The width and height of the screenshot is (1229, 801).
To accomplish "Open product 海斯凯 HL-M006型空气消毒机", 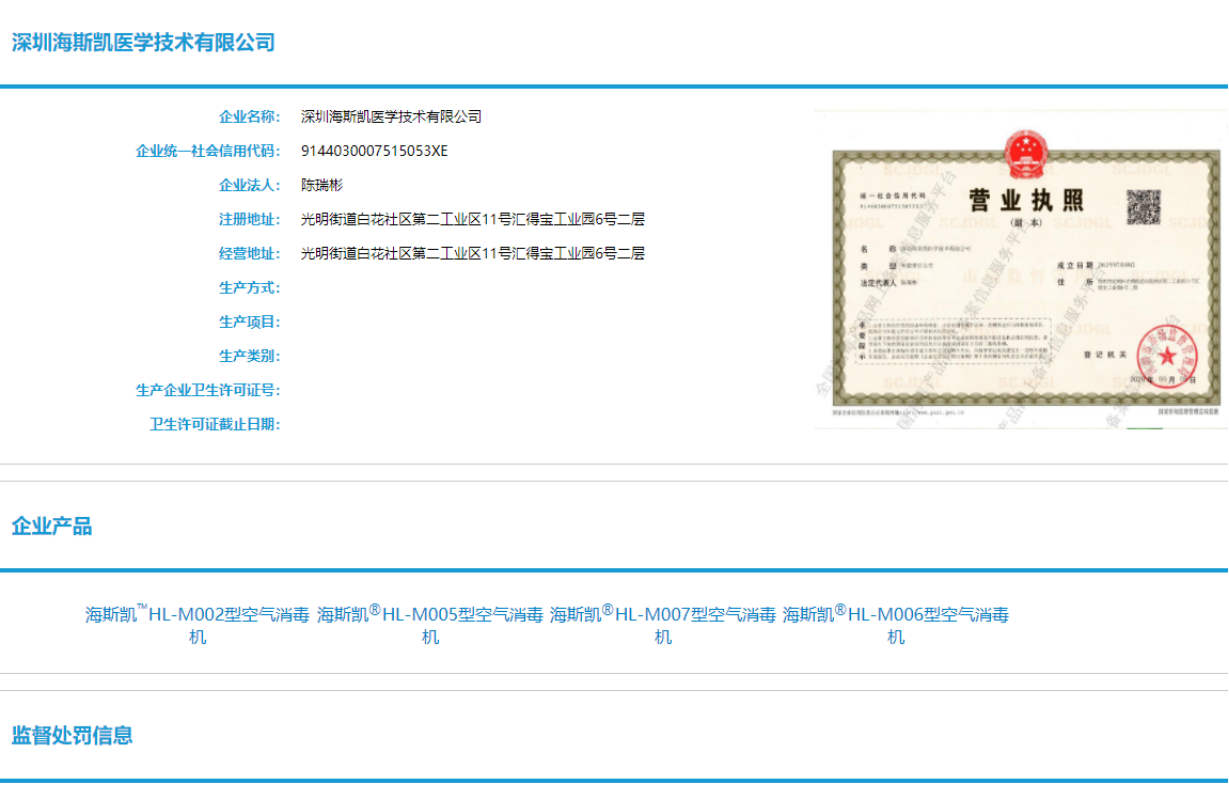I will click(896, 625).
